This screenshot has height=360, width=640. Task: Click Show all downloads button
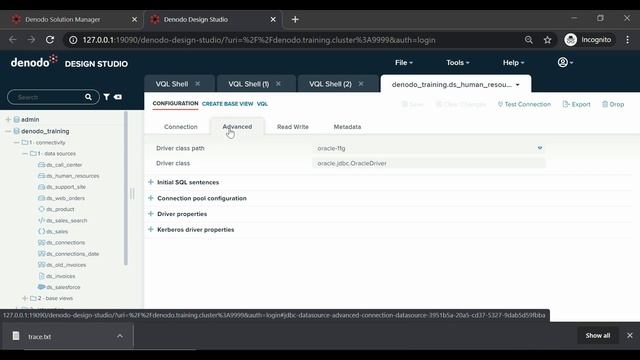598,336
